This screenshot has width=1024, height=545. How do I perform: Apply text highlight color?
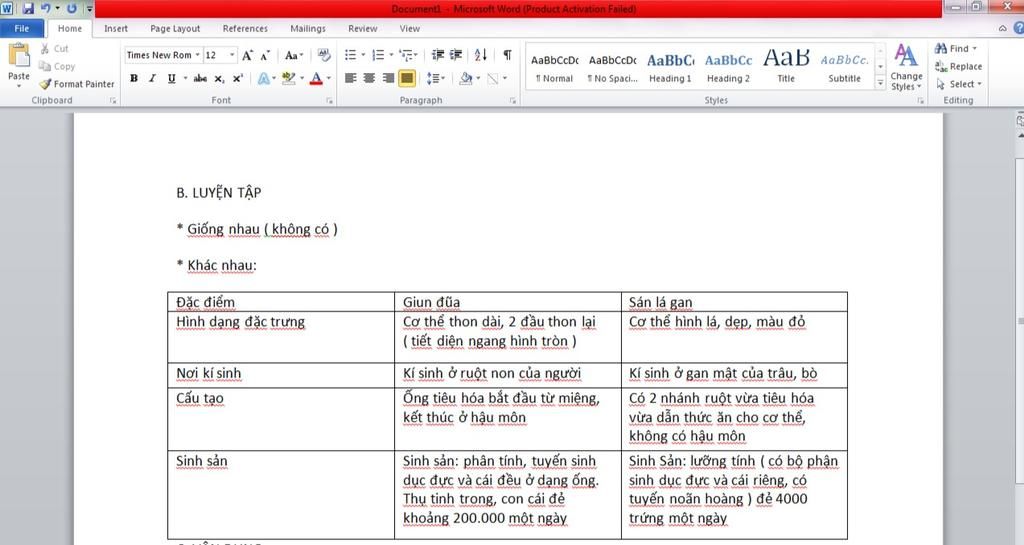coord(288,78)
